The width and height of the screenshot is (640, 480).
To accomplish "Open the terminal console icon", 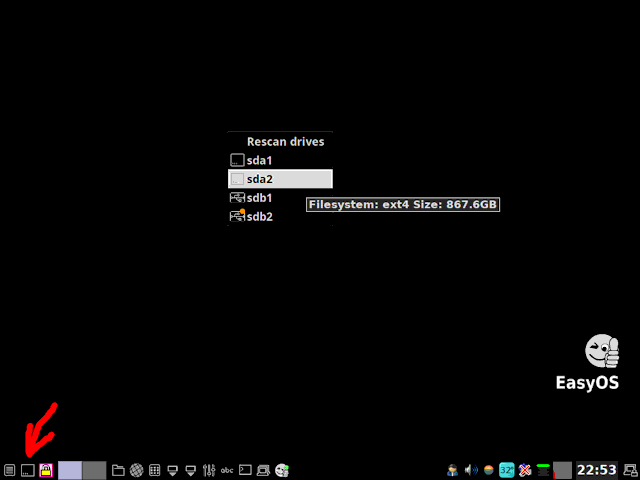I will pos(245,470).
